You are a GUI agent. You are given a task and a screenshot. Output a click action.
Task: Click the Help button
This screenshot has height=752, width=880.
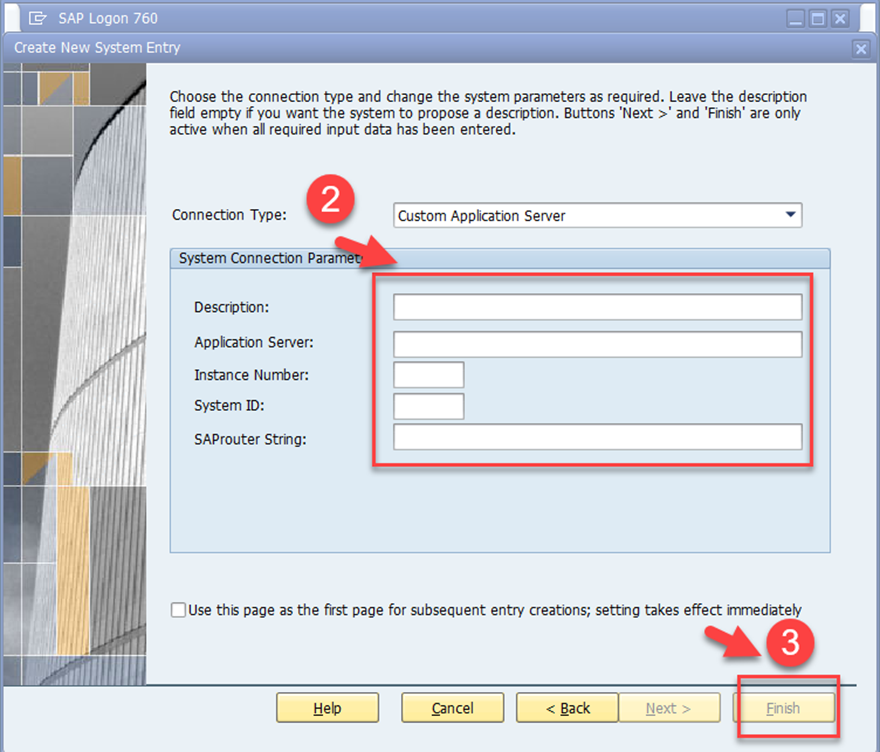[327, 708]
